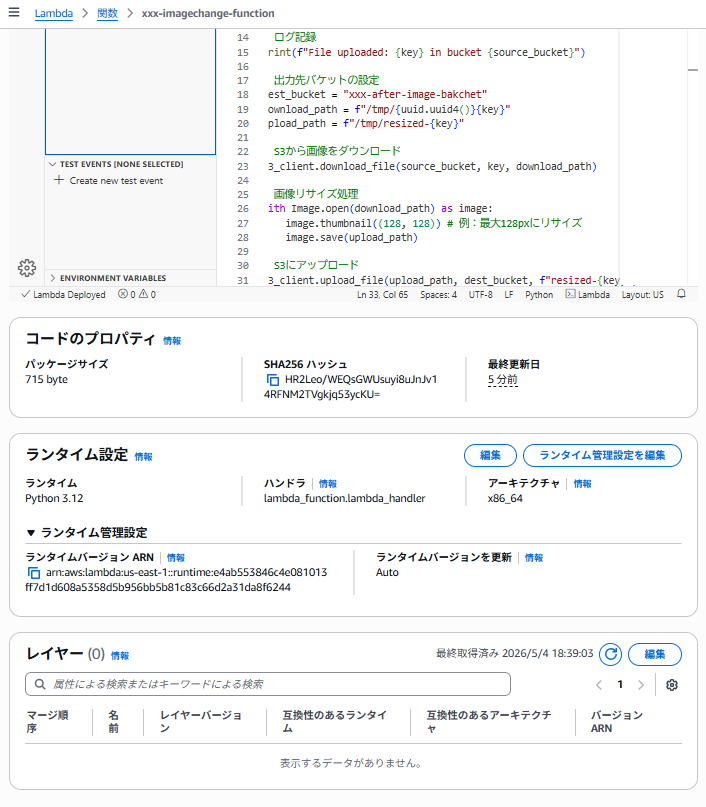Copy the SHA256 hash value

pyautogui.click(x=272, y=380)
